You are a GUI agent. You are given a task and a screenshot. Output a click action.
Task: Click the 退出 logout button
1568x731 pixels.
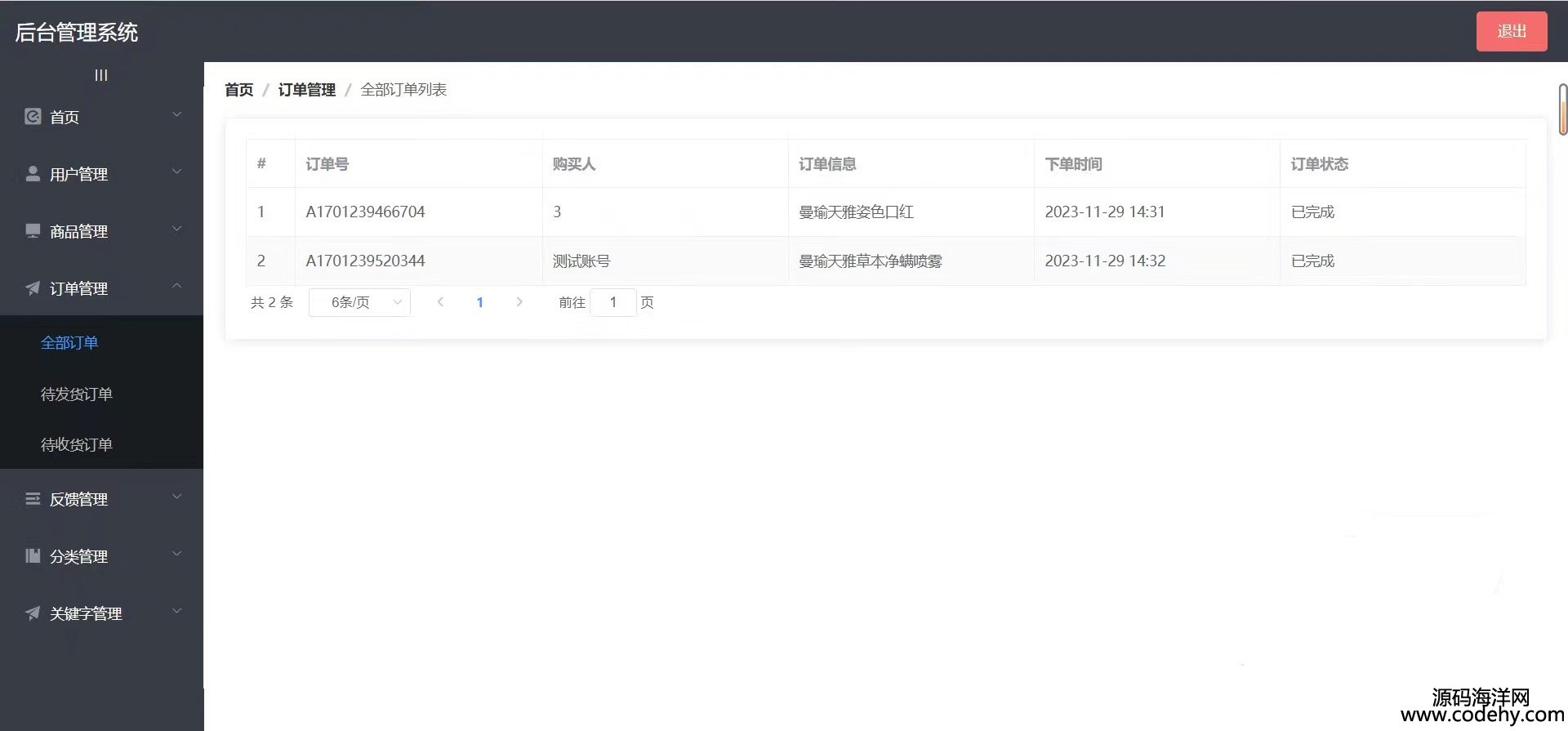pyautogui.click(x=1512, y=31)
